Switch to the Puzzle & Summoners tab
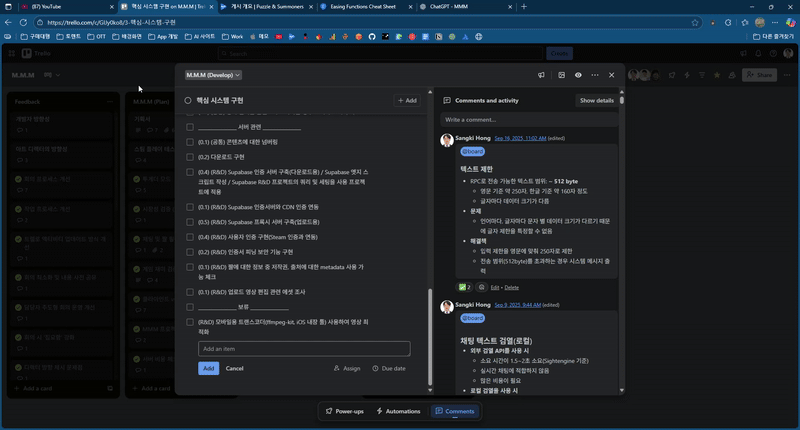Viewport: 800px width, 430px height. point(266,7)
